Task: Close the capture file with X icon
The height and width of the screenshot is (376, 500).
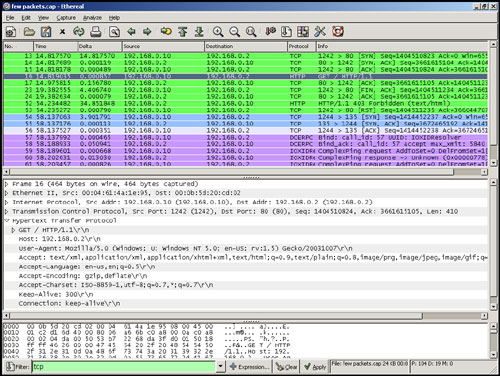Action: pos(62,32)
